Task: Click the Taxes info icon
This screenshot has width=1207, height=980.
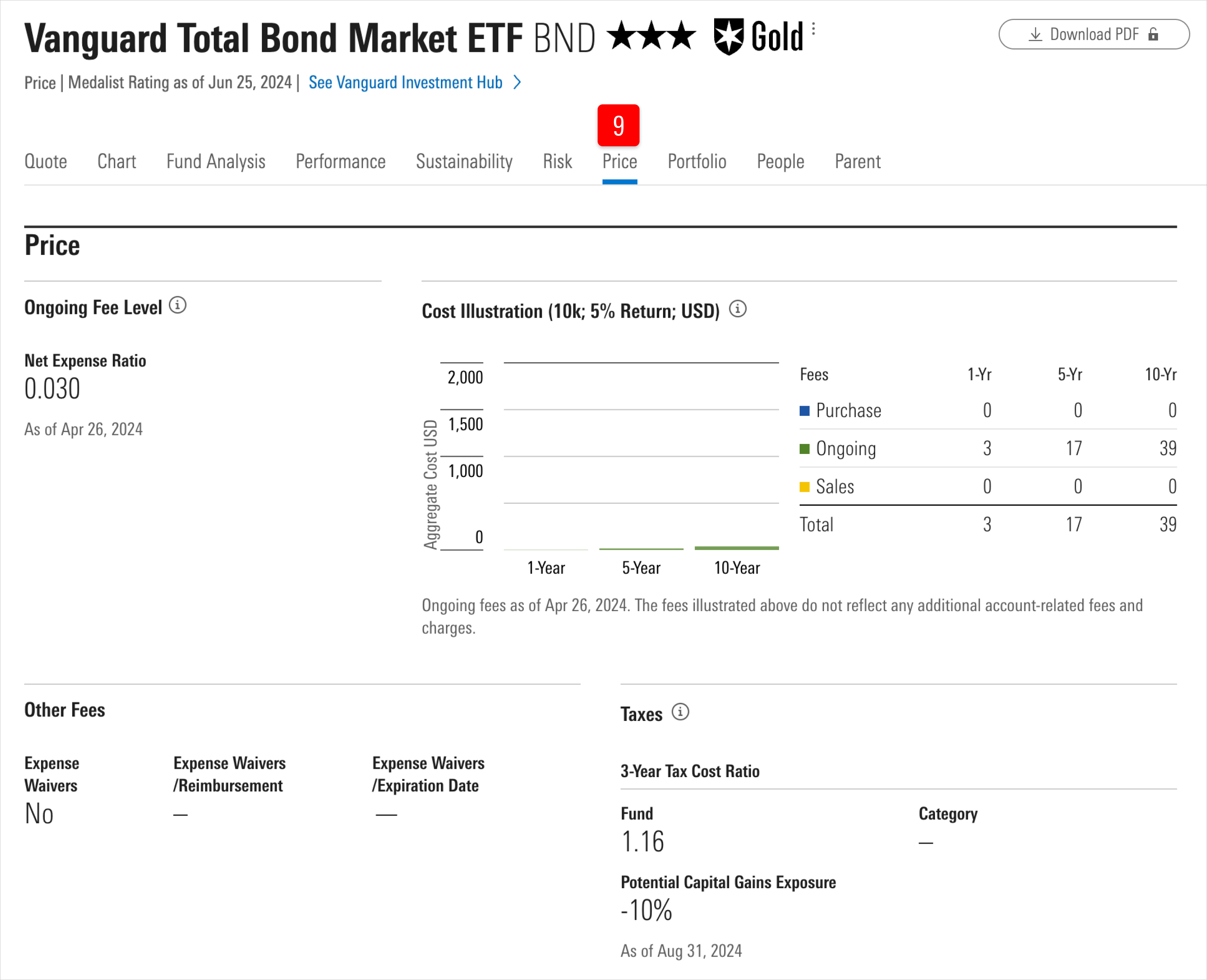Action: click(681, 712)
